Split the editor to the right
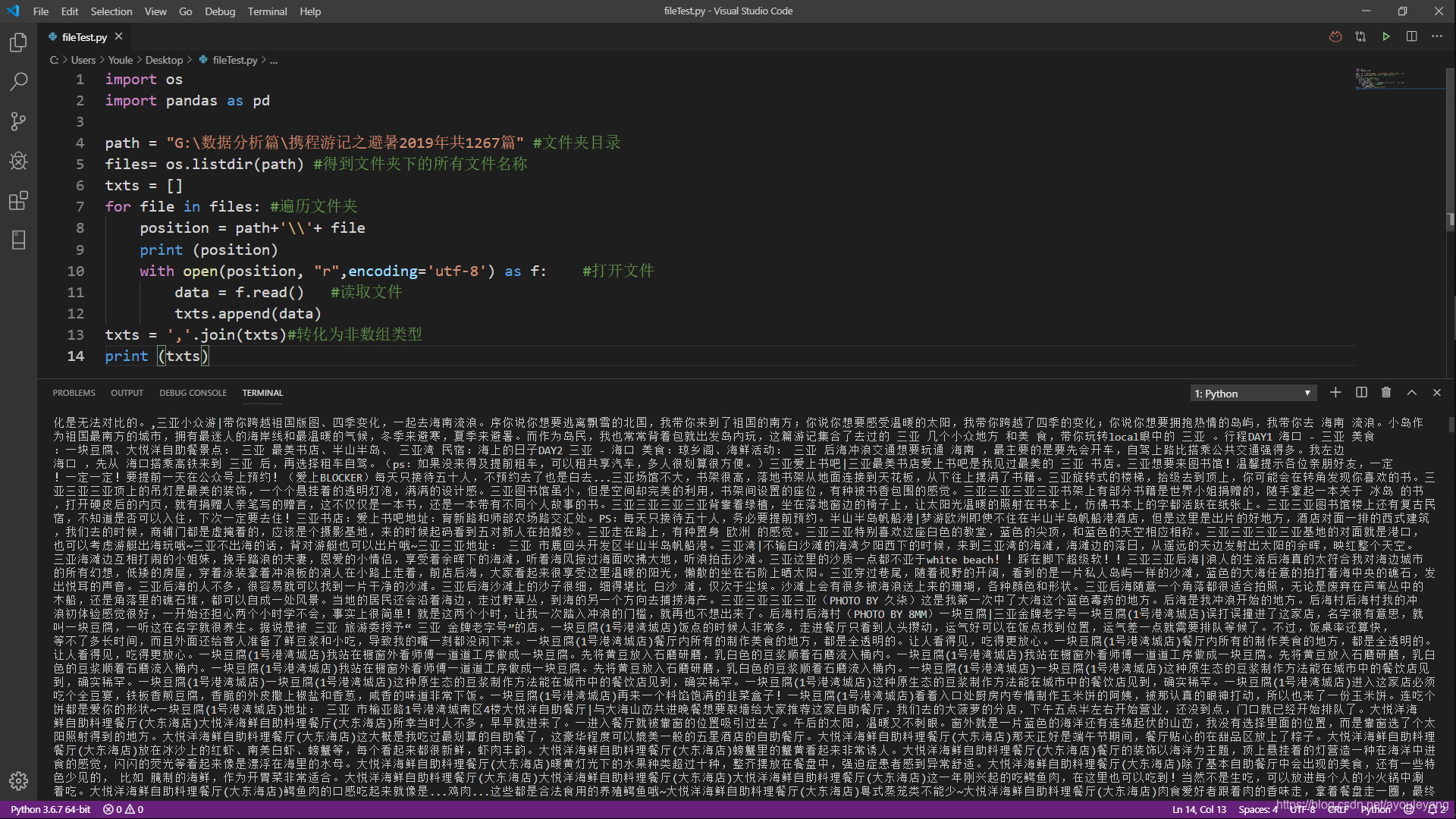 point(1411,36)
